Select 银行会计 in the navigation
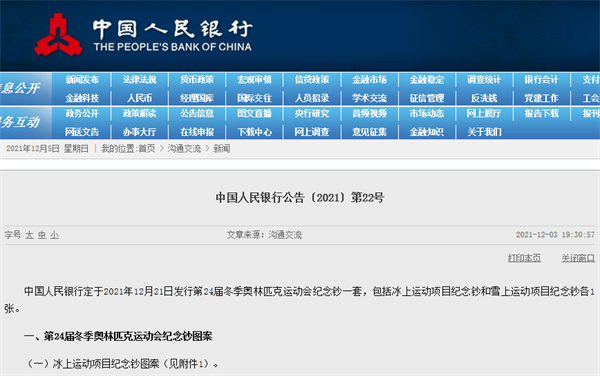This screenshot has height=376, width=600. [541, 80]
